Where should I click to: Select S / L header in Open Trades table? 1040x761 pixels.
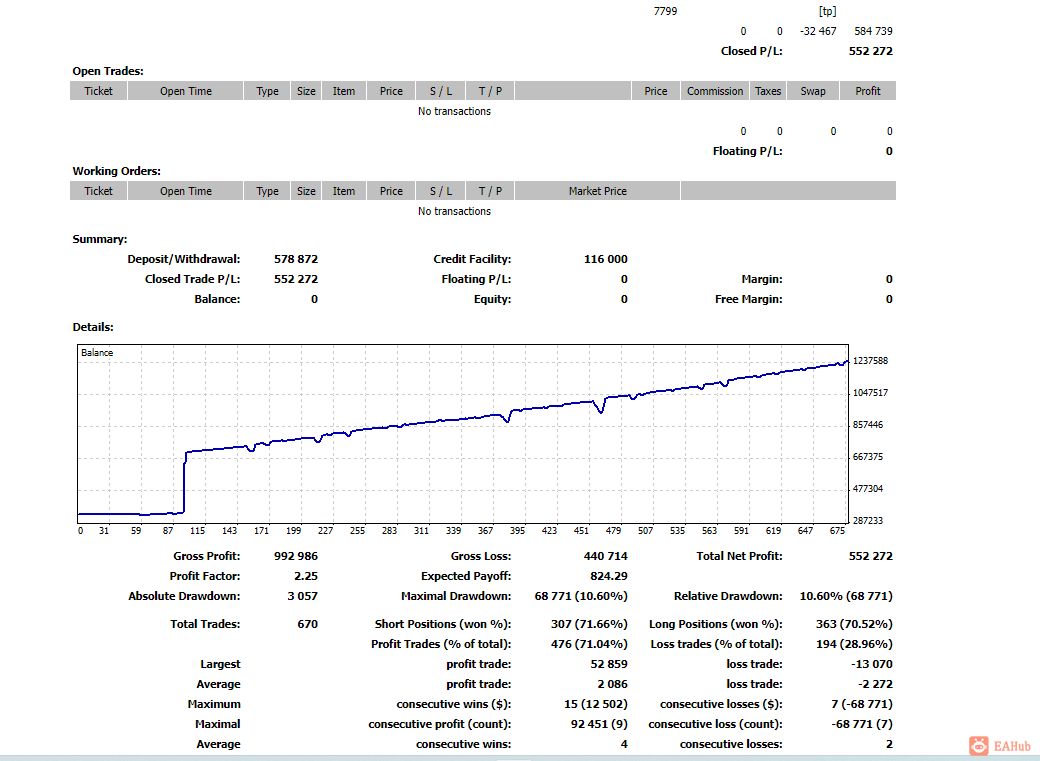coord(440,91)
